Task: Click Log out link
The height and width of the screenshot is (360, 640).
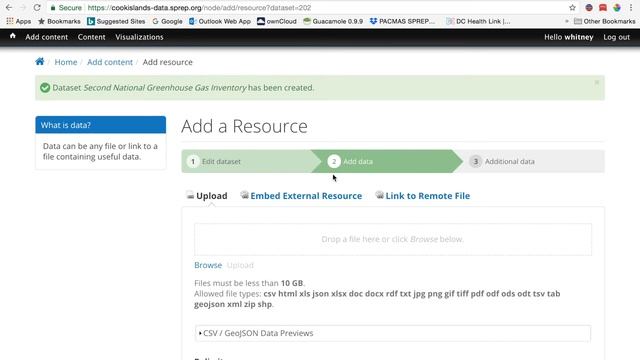Action: click(616, 37)
